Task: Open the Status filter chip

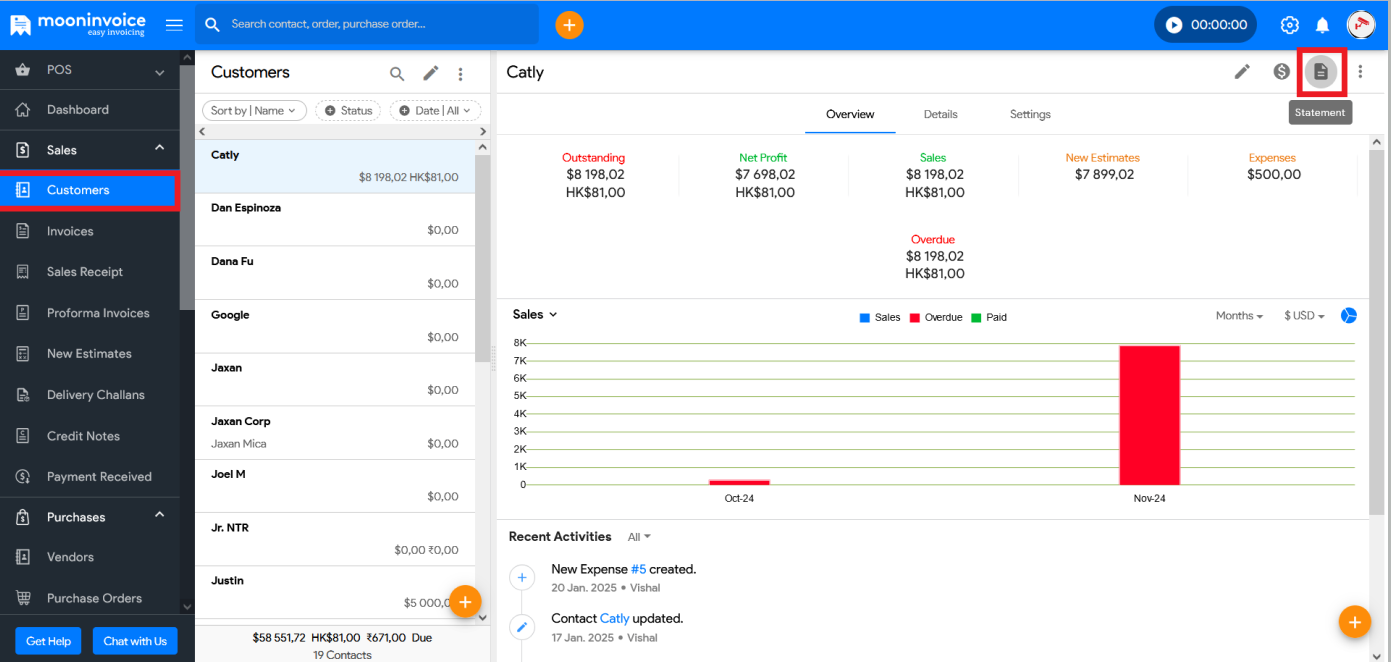Action: [x=349, y=111]
